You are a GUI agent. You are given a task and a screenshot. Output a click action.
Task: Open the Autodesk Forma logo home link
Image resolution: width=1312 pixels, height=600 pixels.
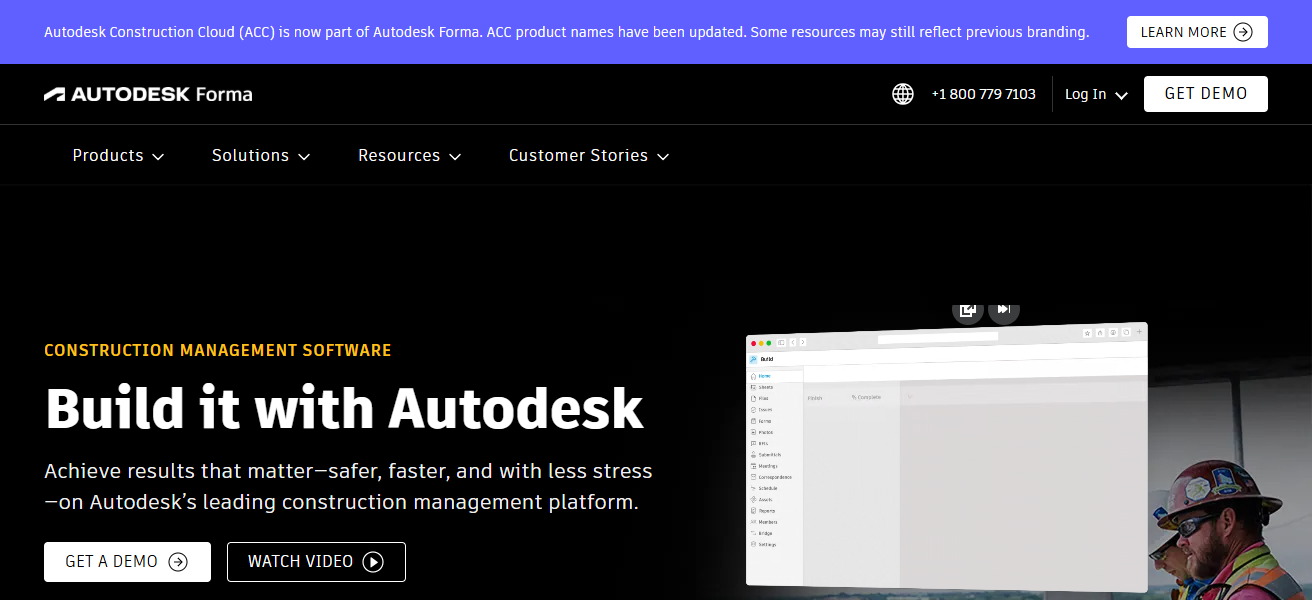click(x=148, y=94)
